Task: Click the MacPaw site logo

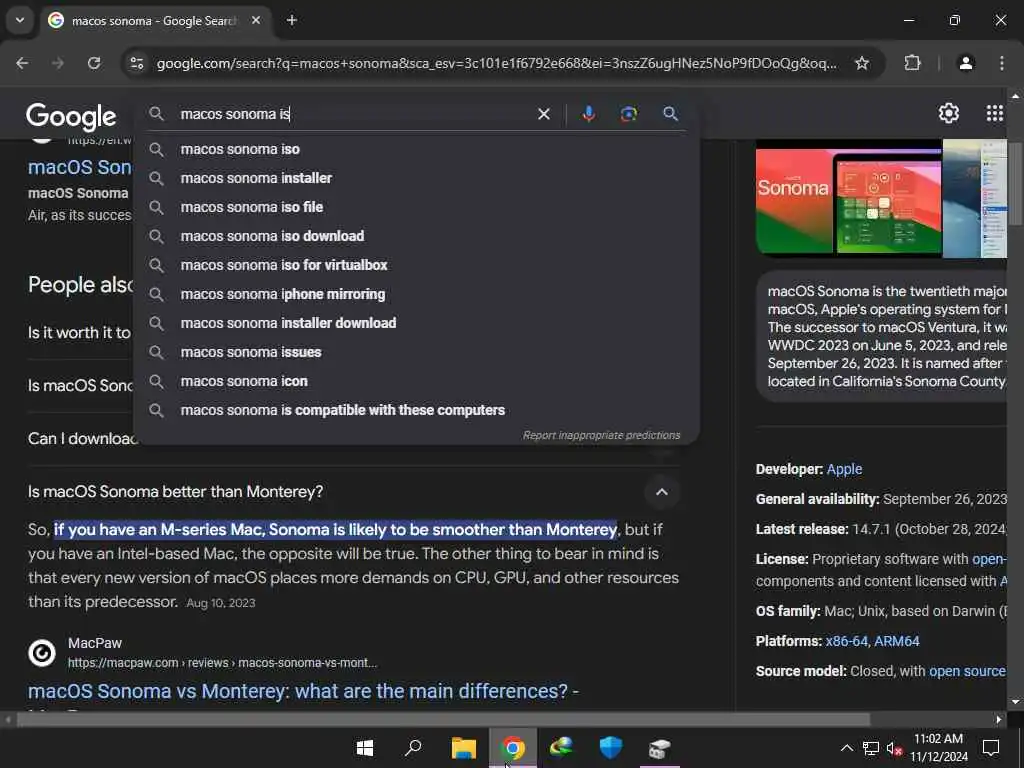Action: (42, 652)
